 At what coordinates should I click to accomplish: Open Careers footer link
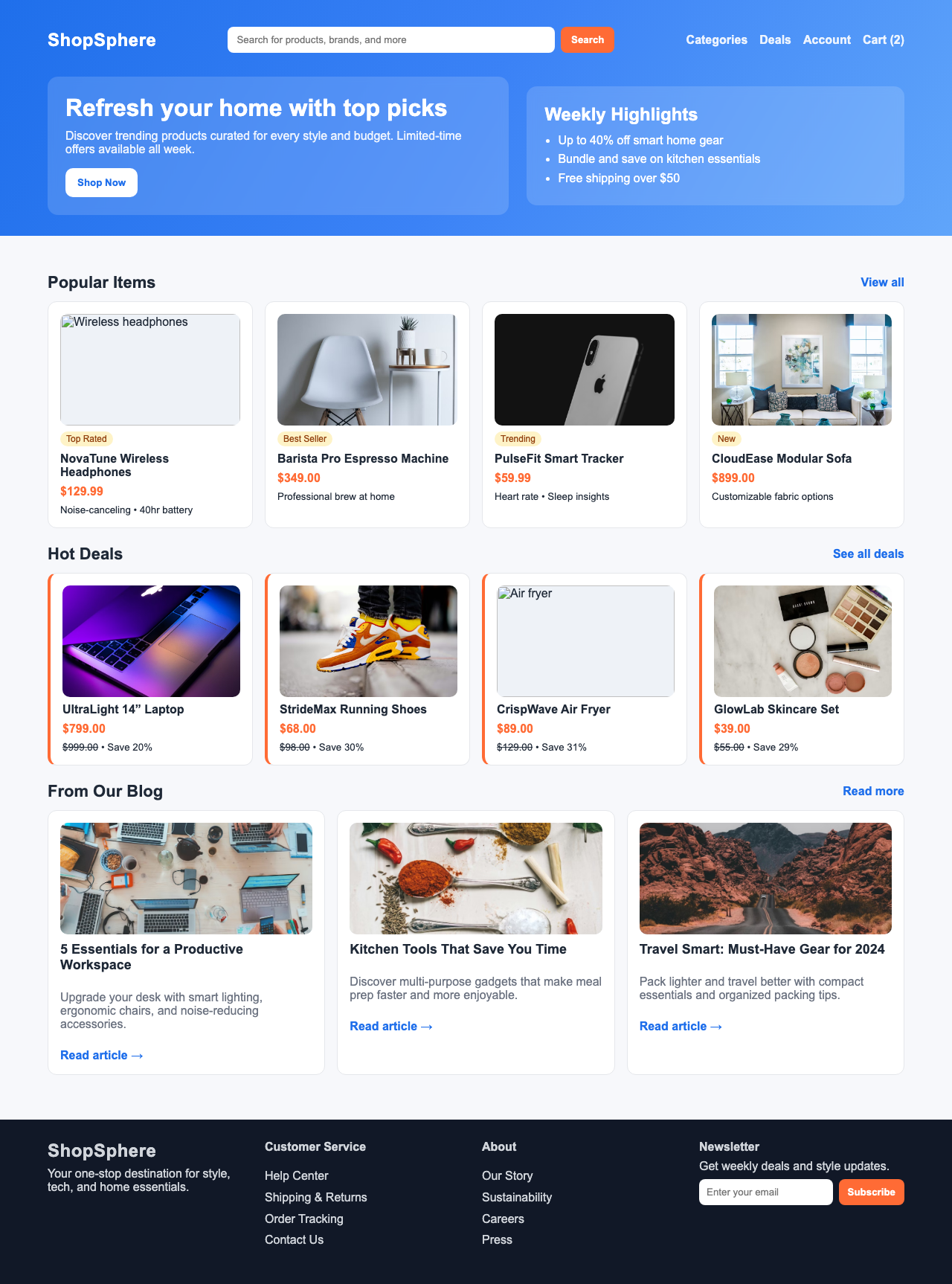(503, 1219)
